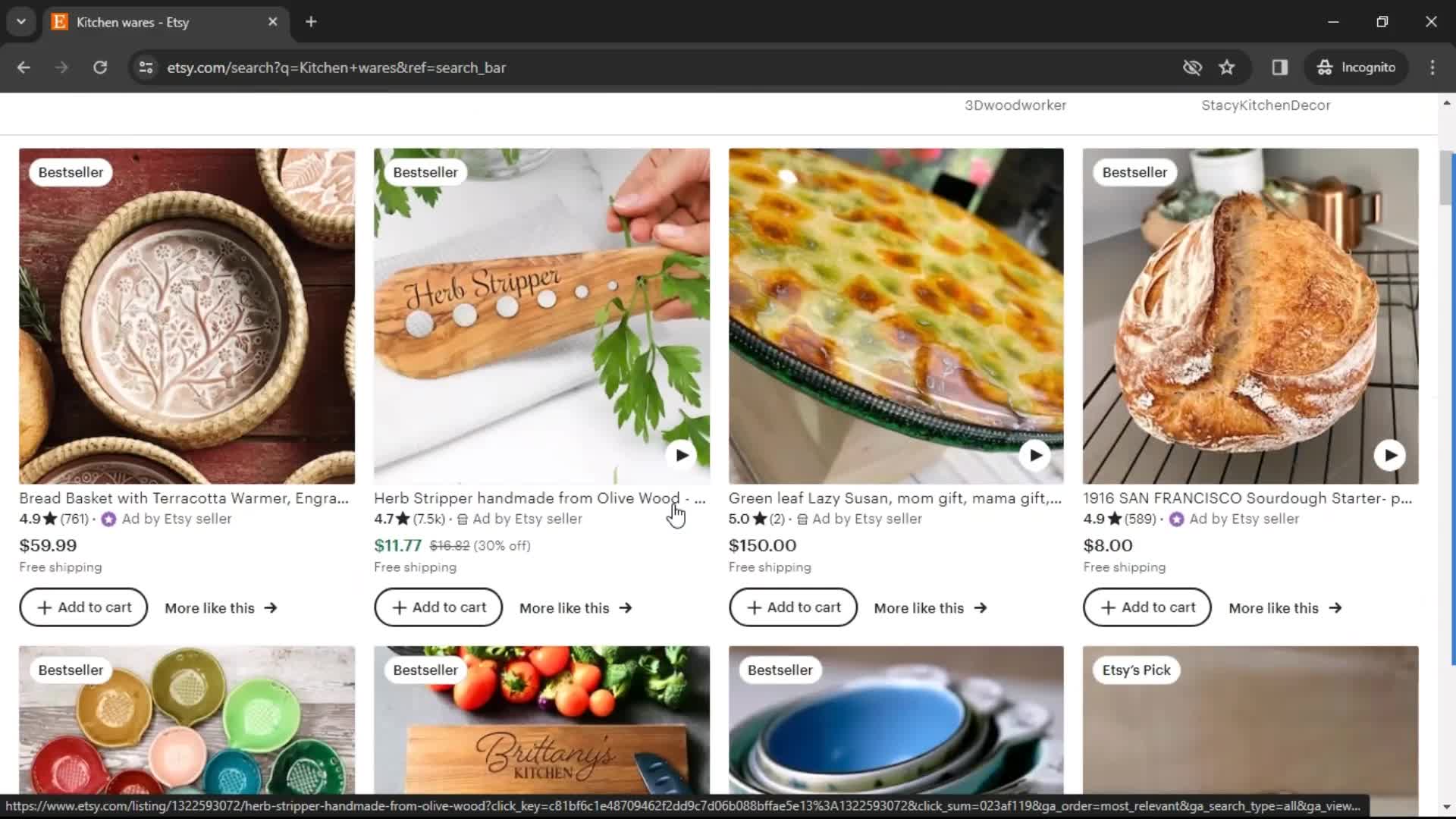Click the page refresh icon
1456x819 pixels.
coord(100,67)
